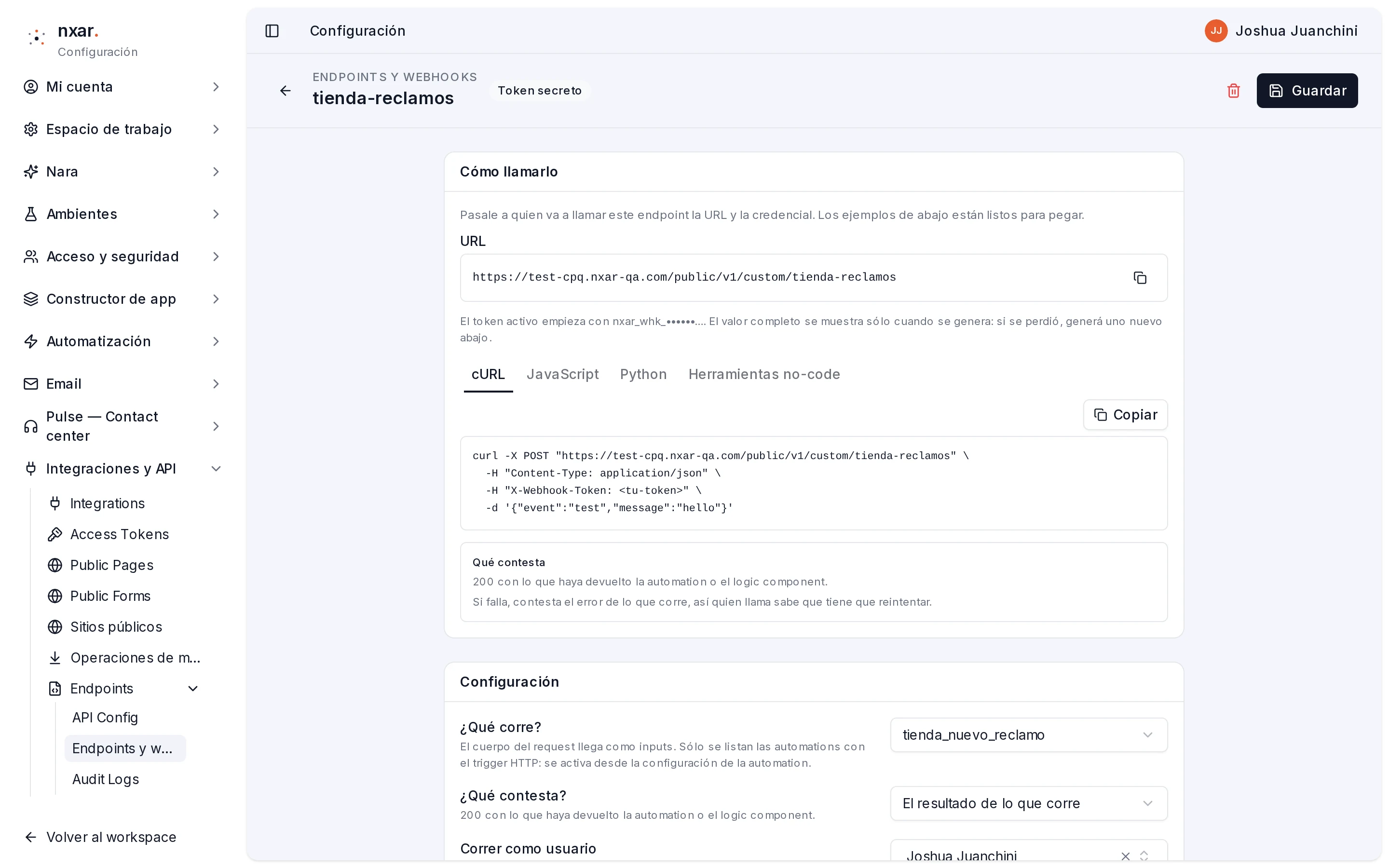Click the nxar logo icon
This screenshot has width=1389, height=868.
pyautogui.click(x=37, y=37)
